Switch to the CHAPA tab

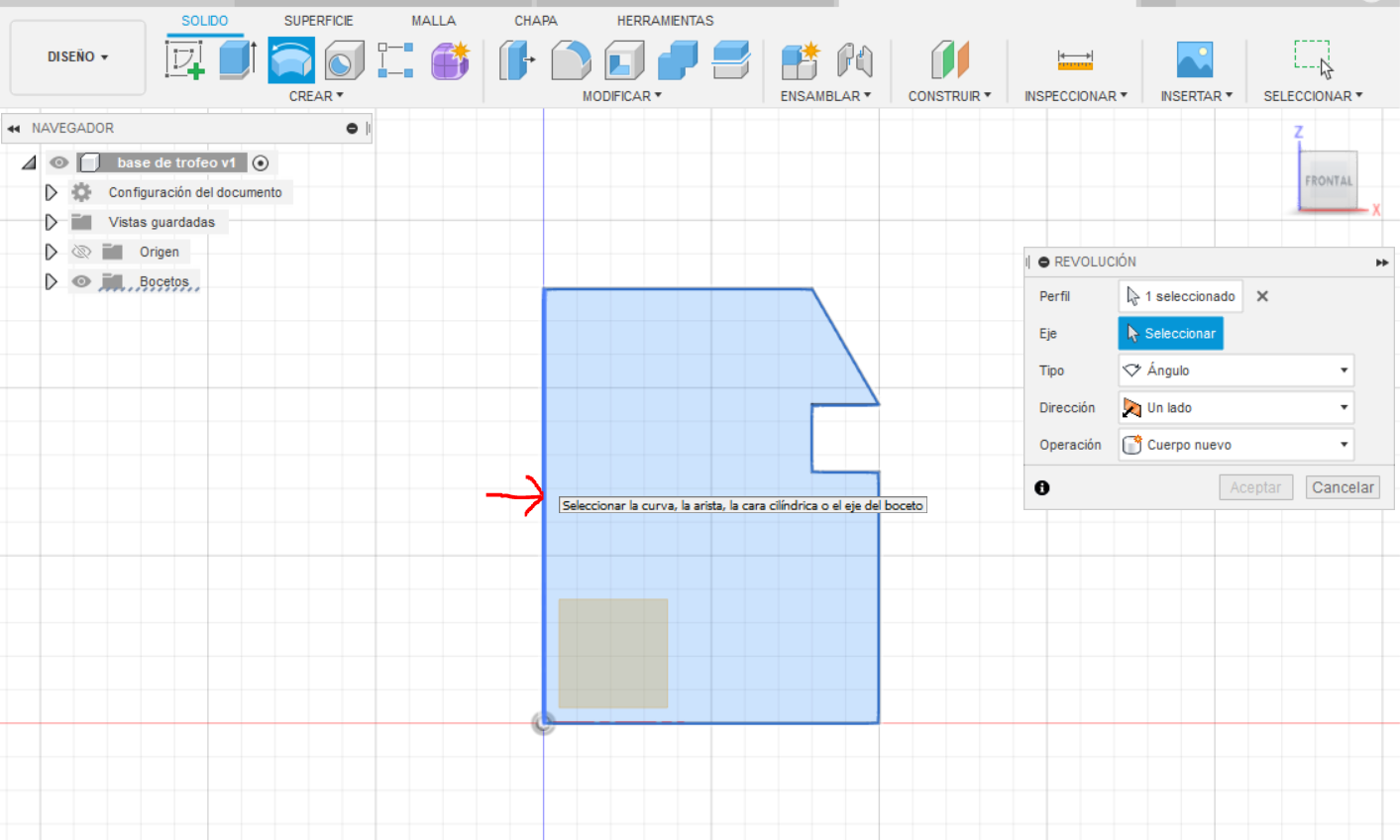536,21
